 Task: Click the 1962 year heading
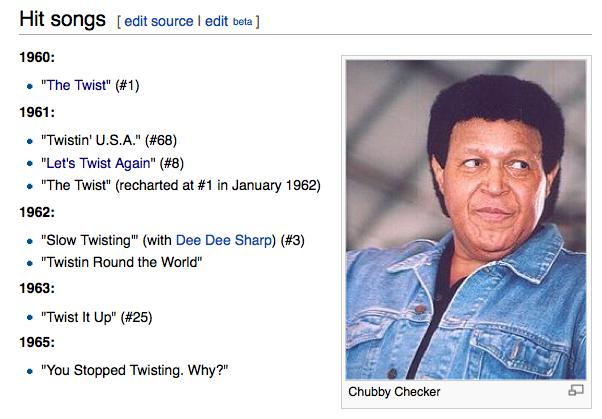tap(37, 213)
